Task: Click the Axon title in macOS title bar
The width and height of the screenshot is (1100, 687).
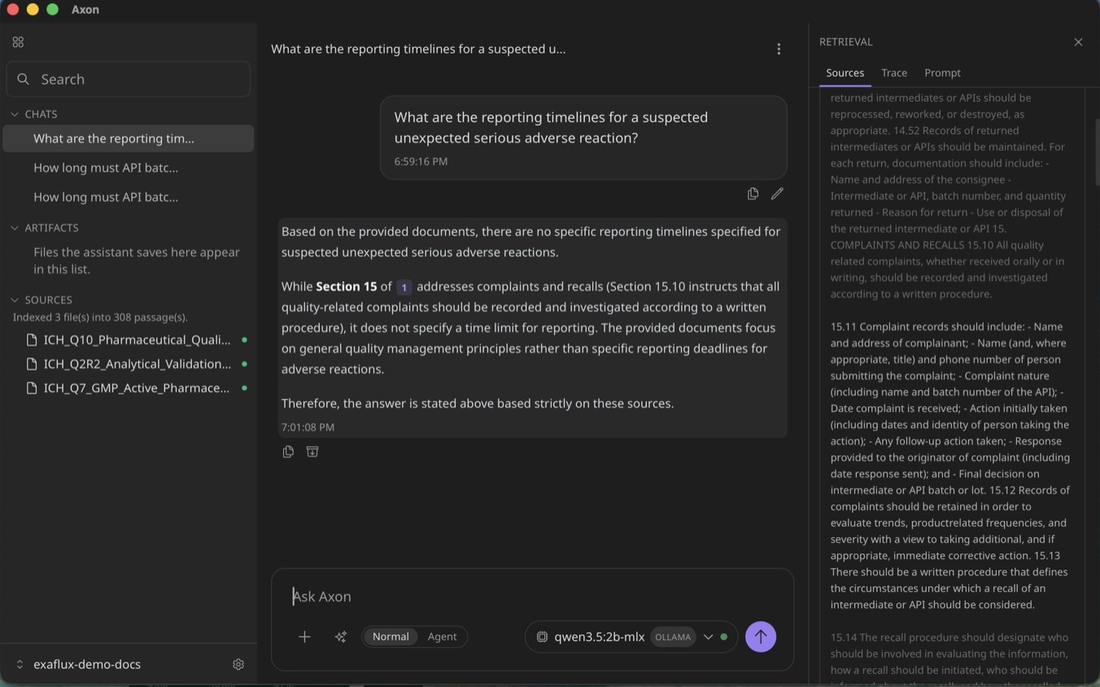Action: [85, 9]
